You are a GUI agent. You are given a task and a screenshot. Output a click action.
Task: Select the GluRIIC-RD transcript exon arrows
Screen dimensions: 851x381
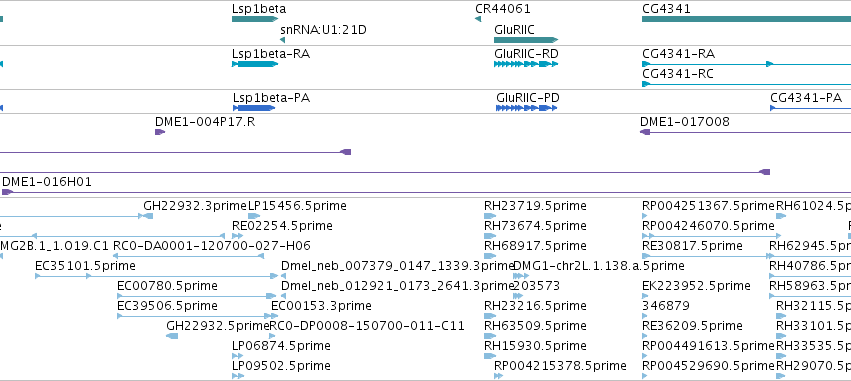(x=526, y=64)
